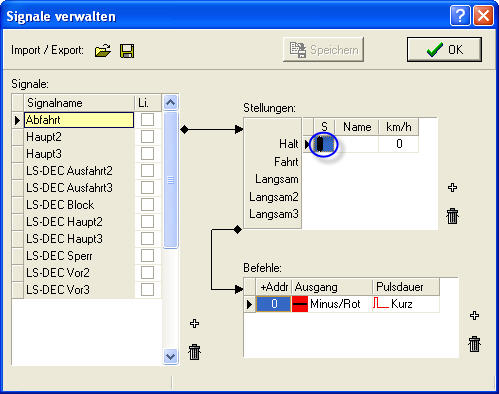
Task: Confirm with the OK button
Action: (444, 50)
